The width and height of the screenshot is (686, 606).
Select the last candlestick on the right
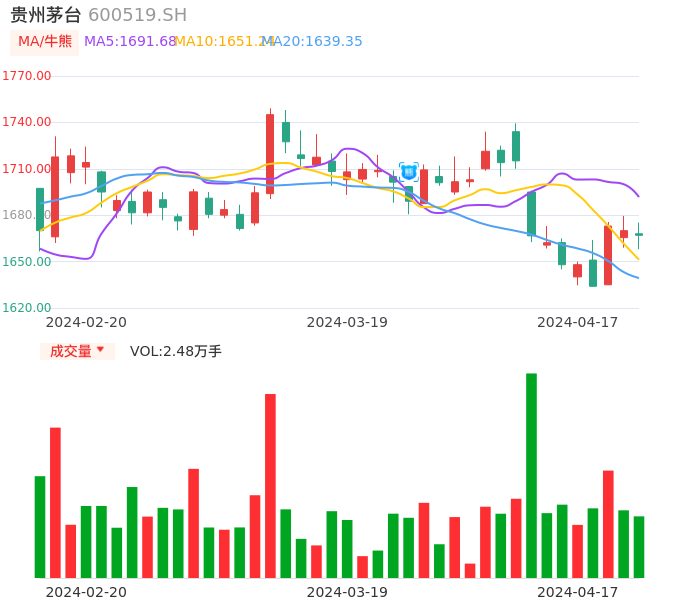639,234
